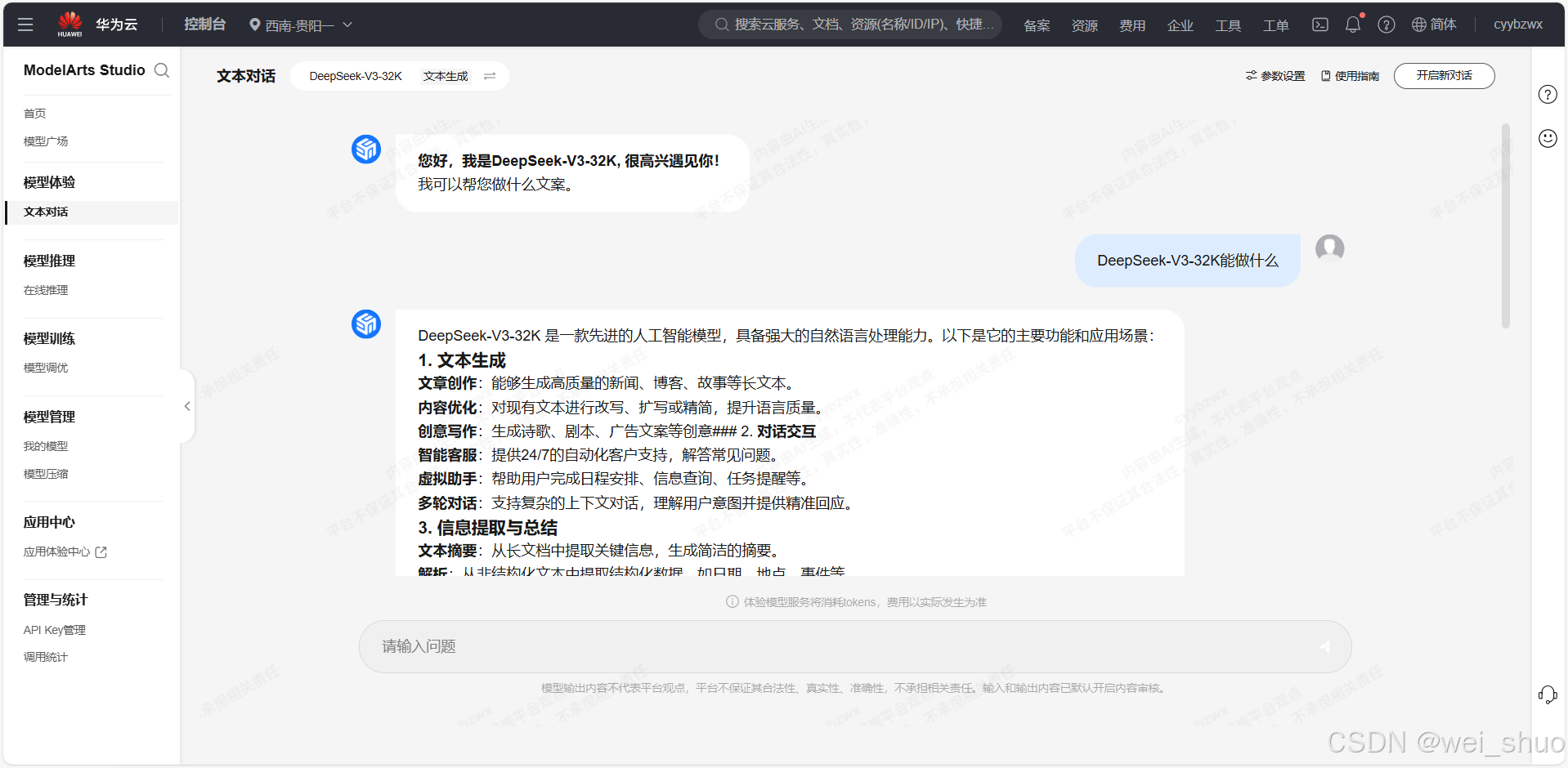1568x768 pixels.
Task: Click the 模型体验 section title
Action: 49,182
